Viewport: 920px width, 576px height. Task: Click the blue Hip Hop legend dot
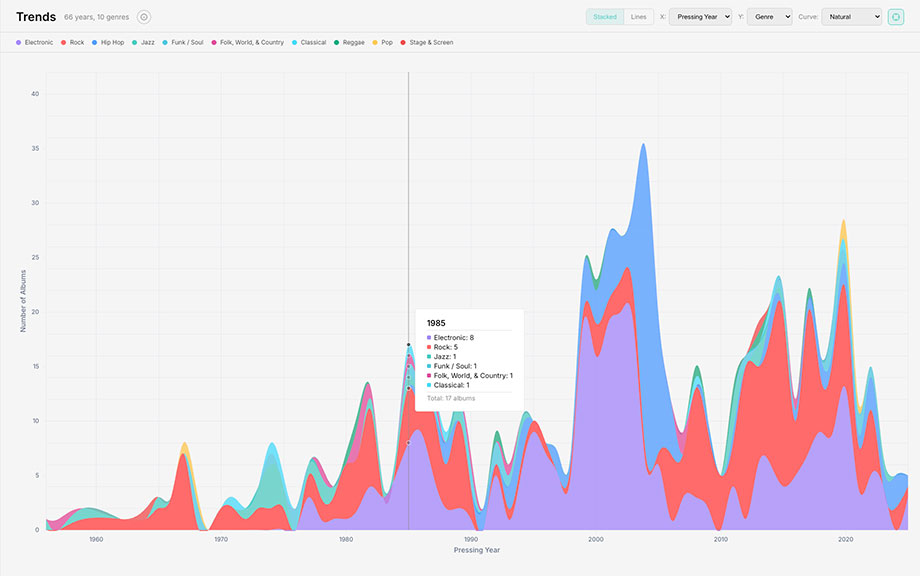click(x=94, y=43)
